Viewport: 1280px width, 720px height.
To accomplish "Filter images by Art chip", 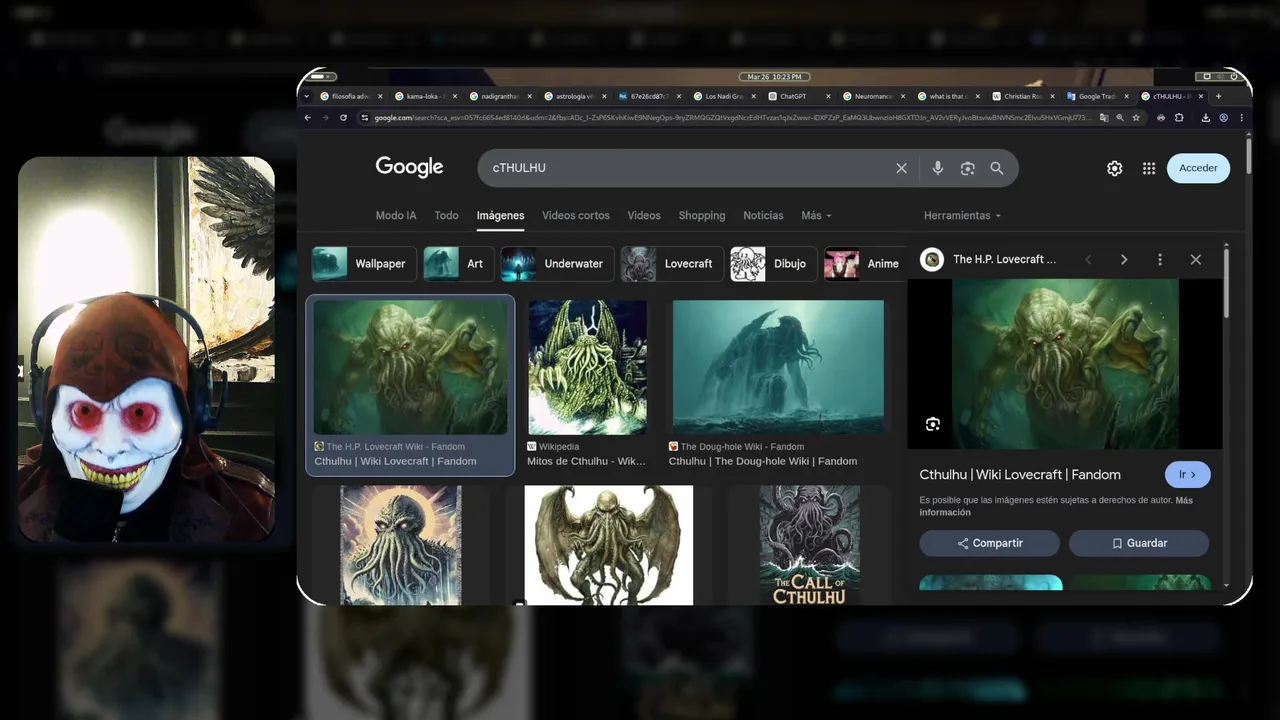I will (x=458, y=264).
